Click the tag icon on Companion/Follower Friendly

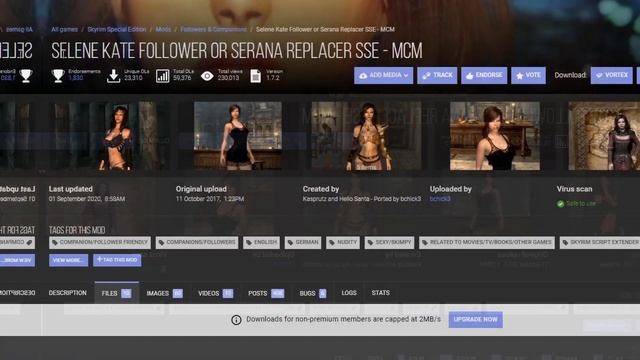55,242
